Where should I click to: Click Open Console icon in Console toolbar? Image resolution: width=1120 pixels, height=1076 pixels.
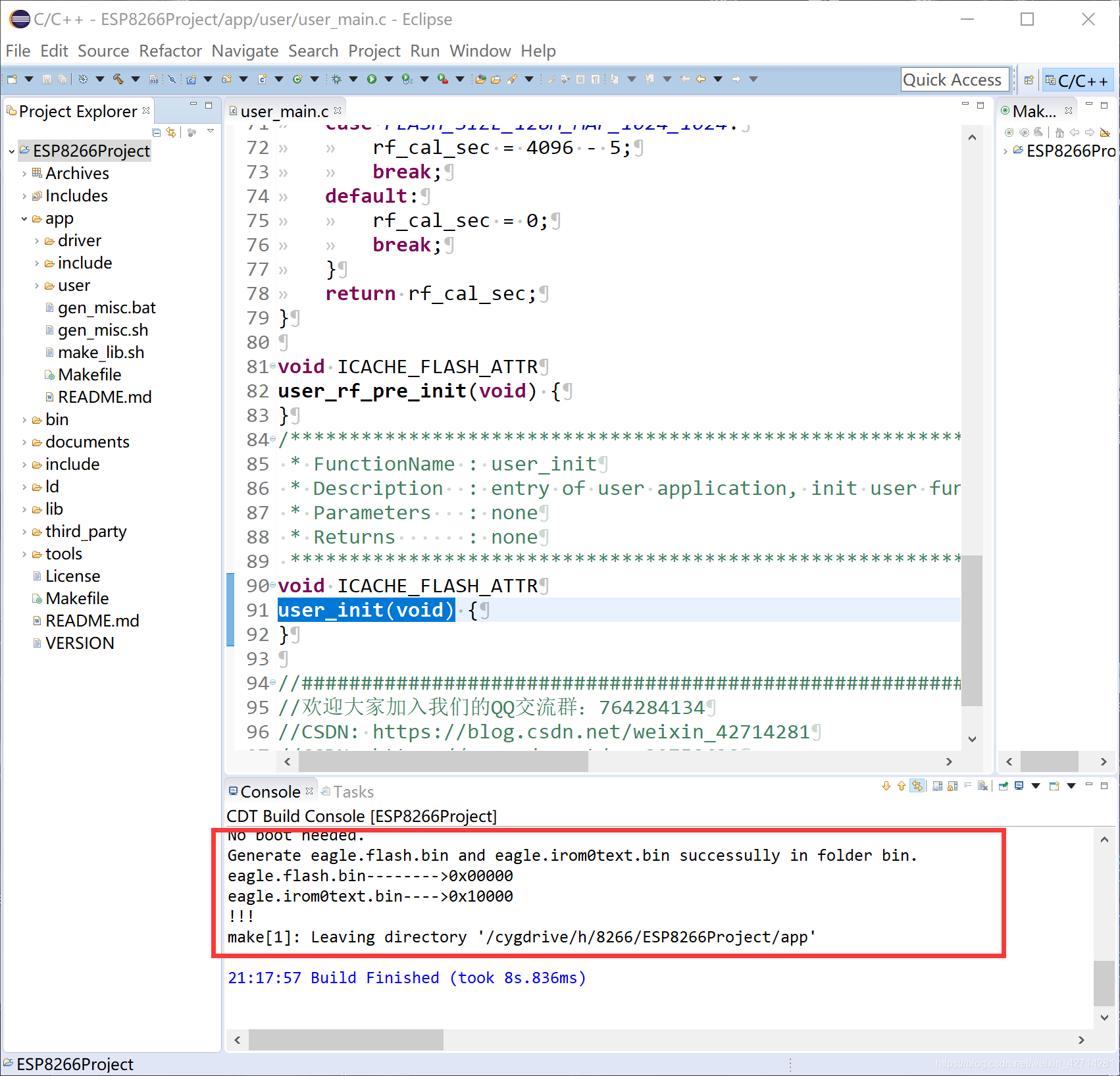[x=1054, y=786]
